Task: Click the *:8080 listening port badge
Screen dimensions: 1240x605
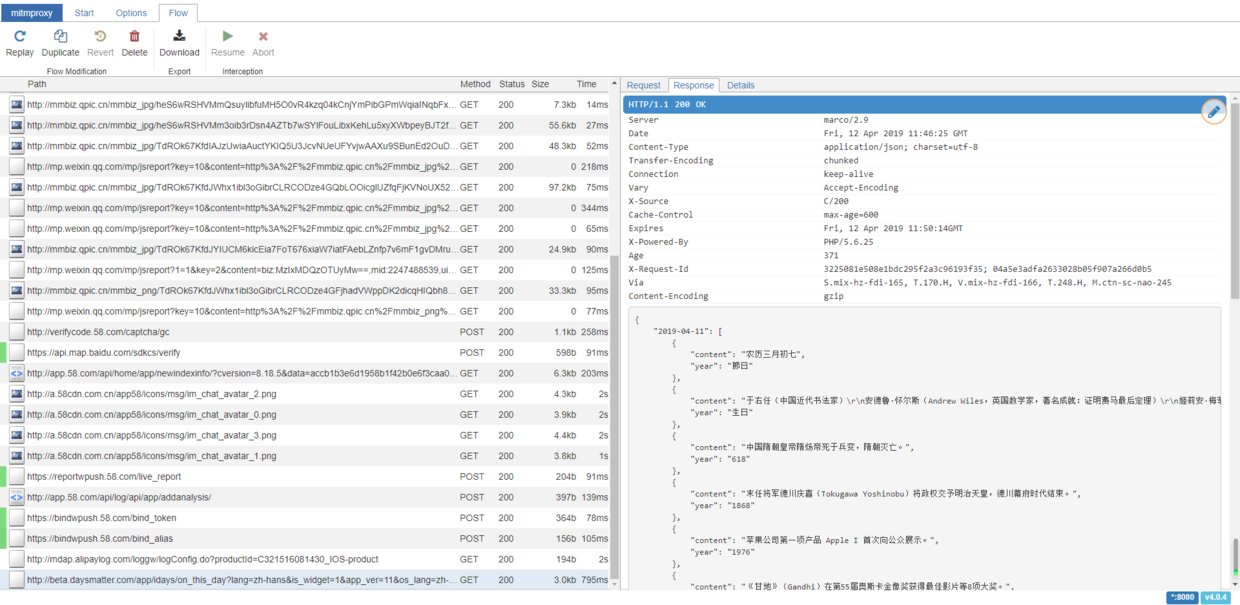Action: [1181, 597]
